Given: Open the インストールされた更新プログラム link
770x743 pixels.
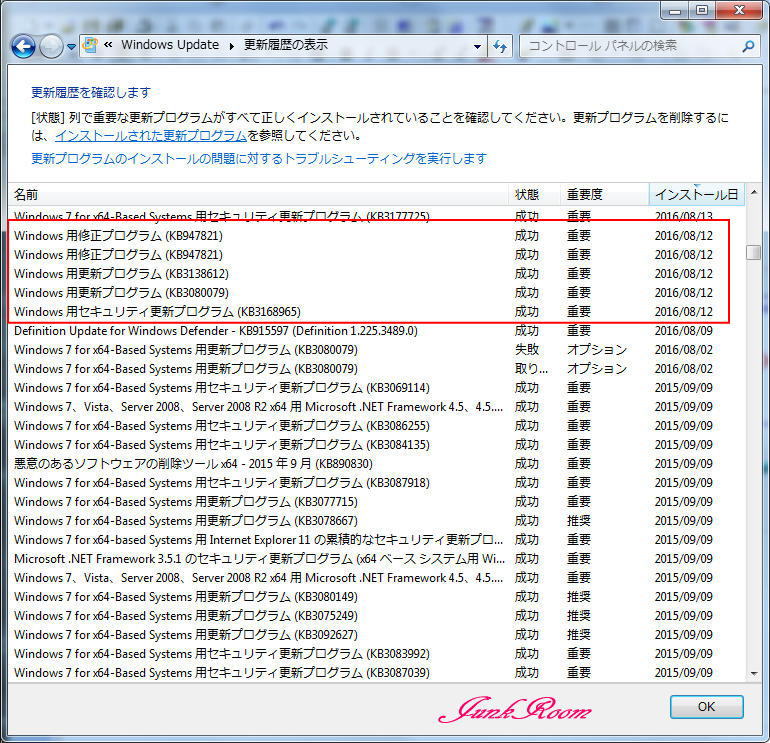Looking at the screenshot, I should [151, 136].
